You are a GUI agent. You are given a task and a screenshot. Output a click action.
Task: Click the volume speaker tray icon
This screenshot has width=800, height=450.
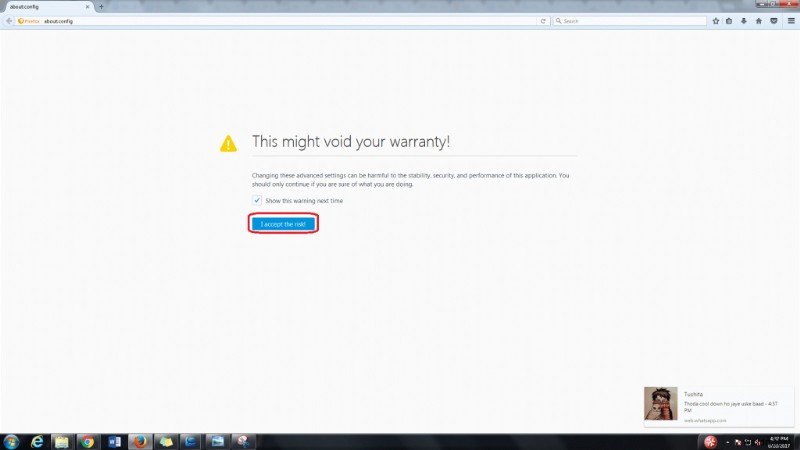tap(758, 442)
